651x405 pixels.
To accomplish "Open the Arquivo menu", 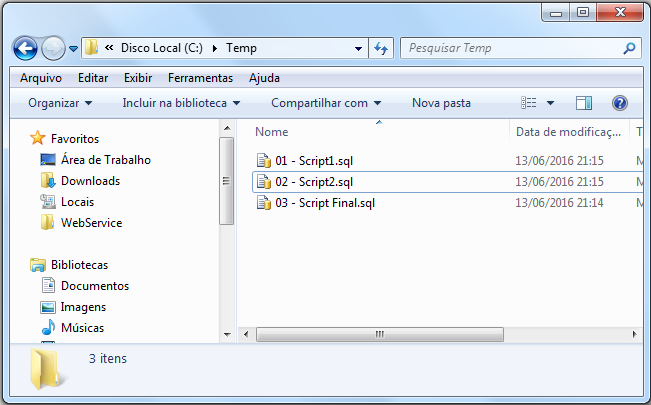I will [x=41, y=78].
